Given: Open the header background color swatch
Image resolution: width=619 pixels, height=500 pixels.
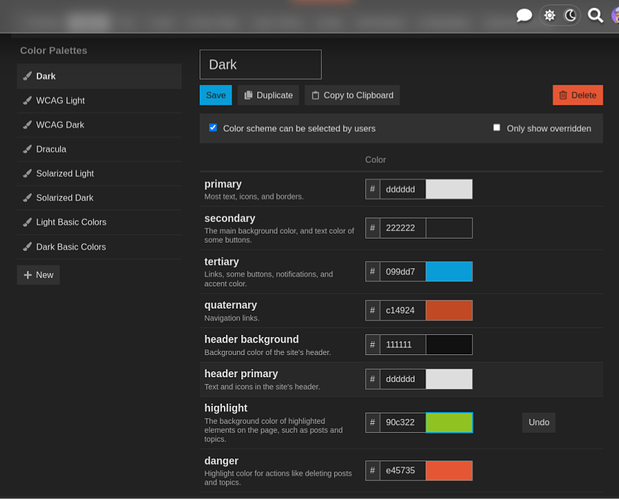Looking at the screenshot, I should click(x=449, y=345).
